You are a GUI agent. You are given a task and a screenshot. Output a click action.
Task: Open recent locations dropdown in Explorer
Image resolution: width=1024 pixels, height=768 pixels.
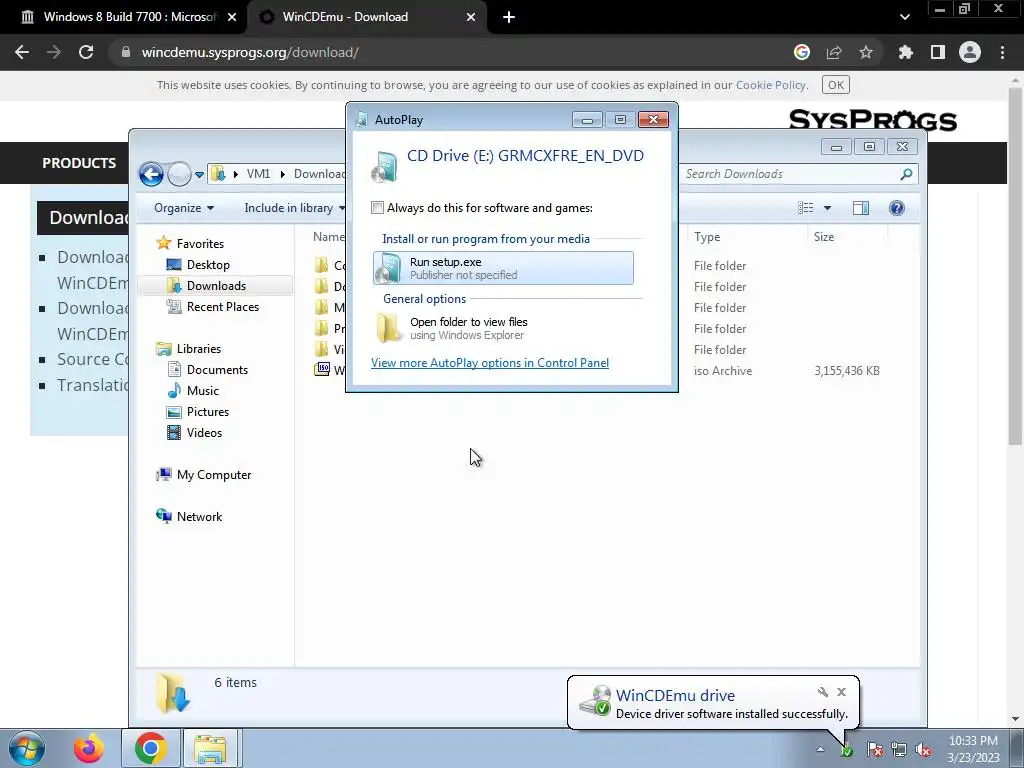click(x=199, y=174)
